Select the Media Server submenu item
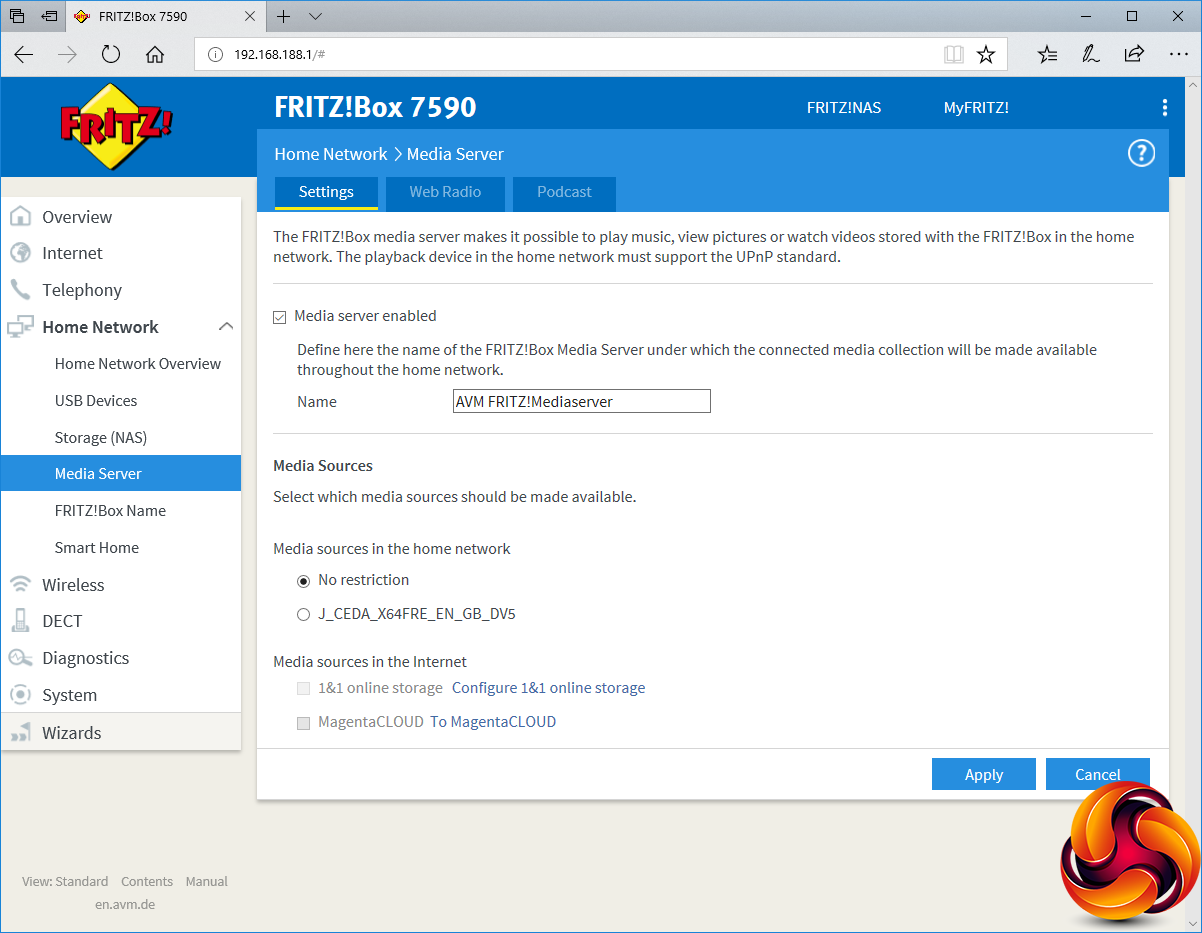Screen dimensions: 1202x933 121,474
